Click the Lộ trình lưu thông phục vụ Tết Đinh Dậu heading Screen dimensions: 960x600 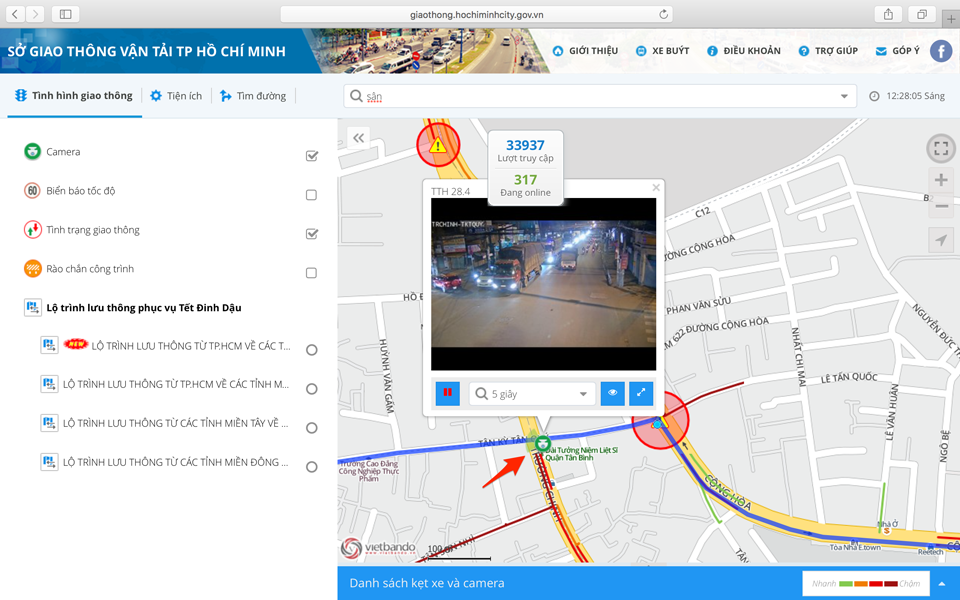click(x=144, y=307)
